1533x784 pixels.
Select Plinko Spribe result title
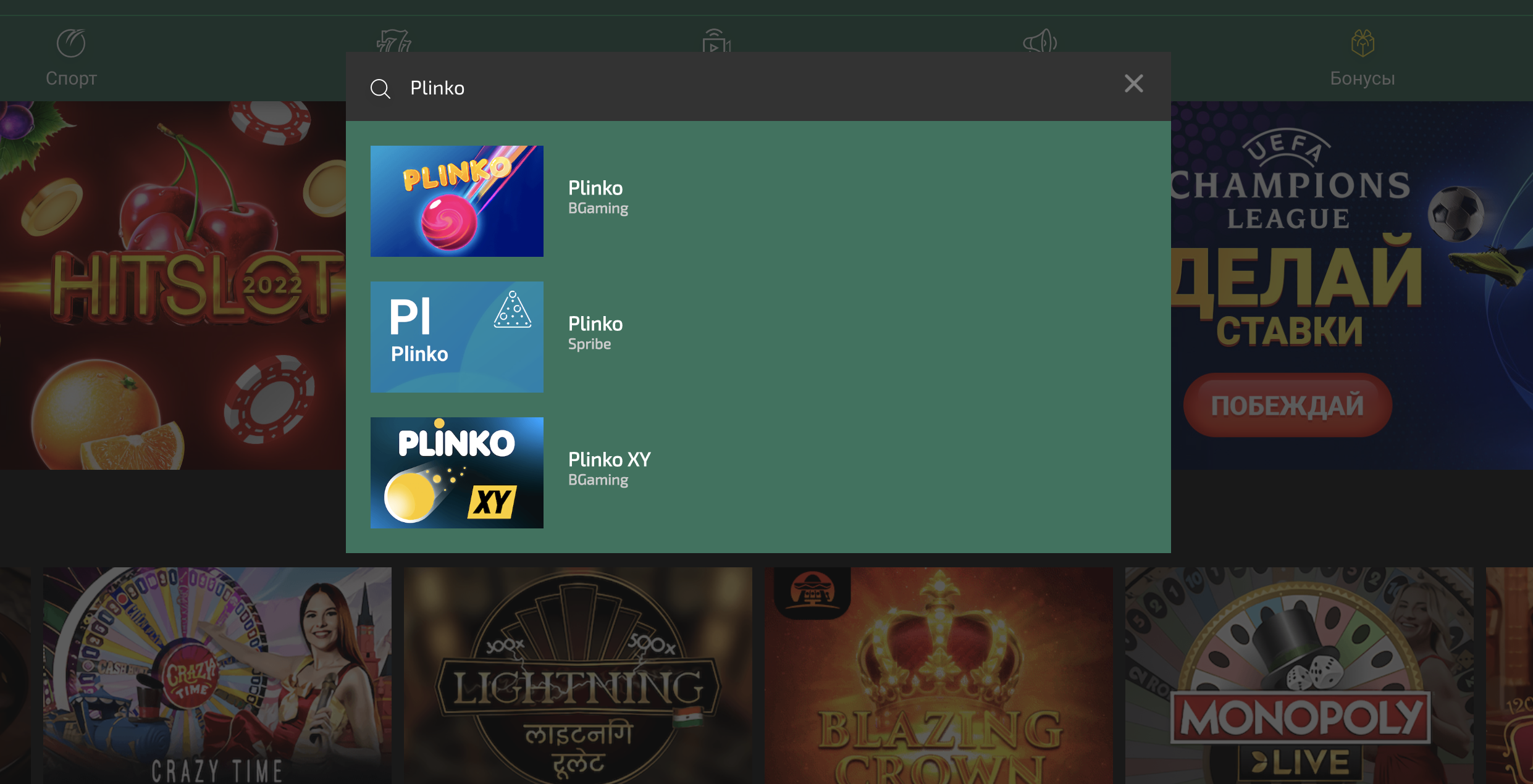pyautogui.click(x=595, y=323)
